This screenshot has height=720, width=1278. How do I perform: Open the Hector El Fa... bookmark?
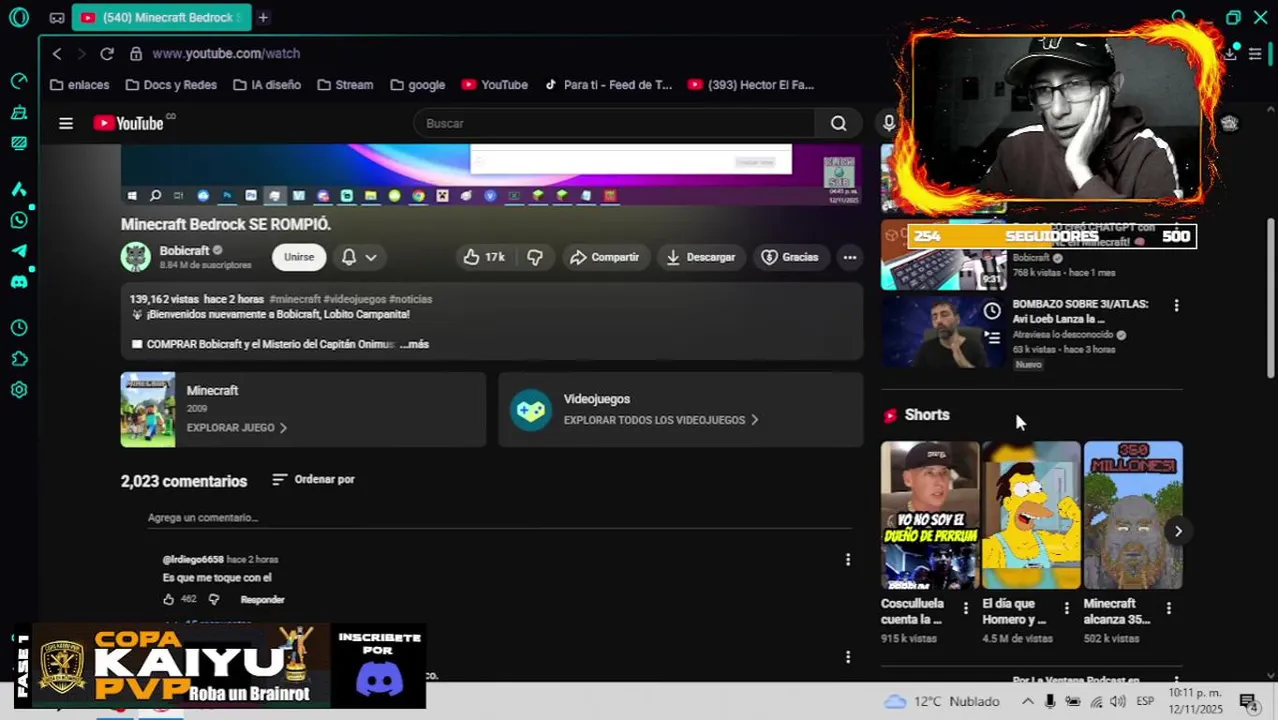[751, 85]
